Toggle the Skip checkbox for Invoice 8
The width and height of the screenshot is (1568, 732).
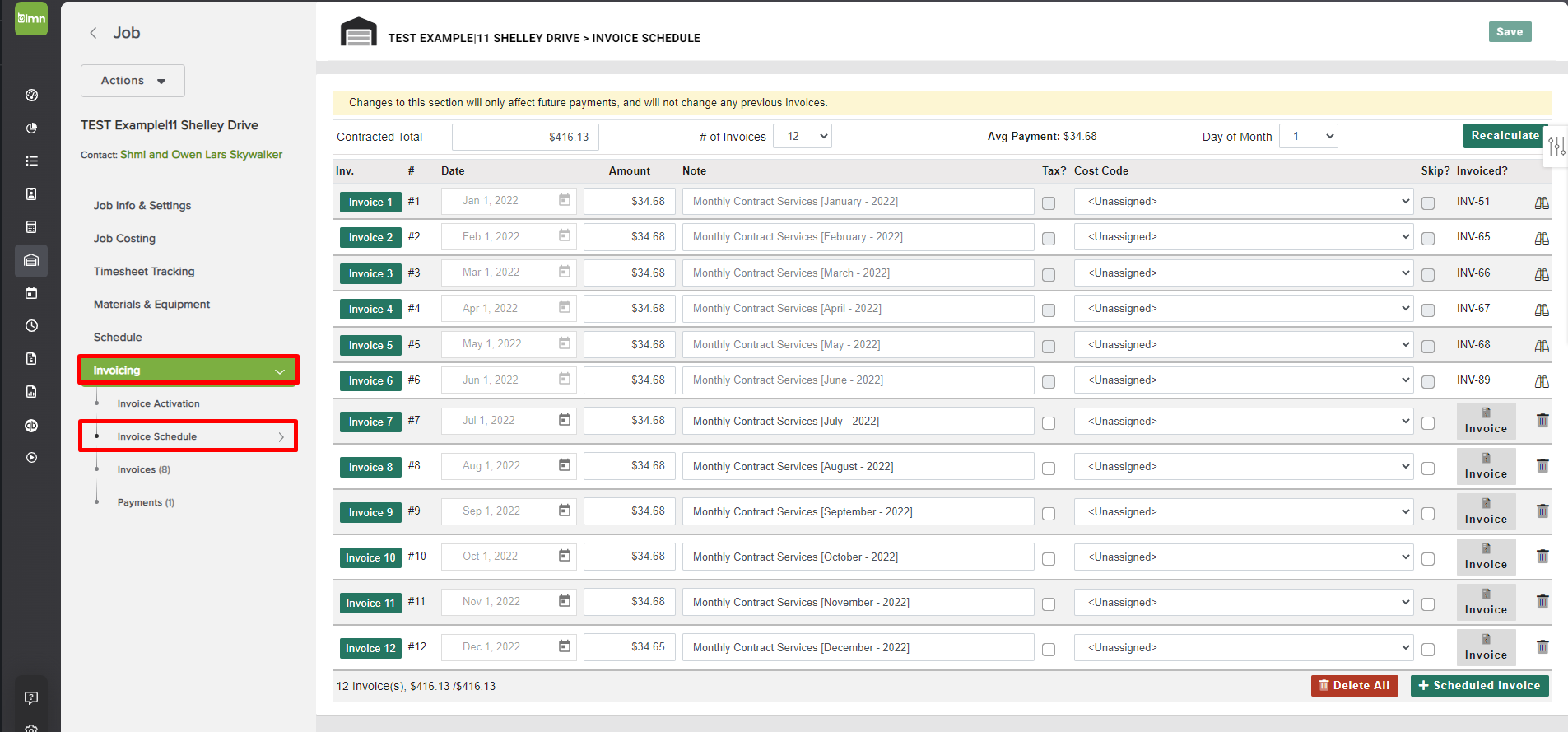(x=1428, y=469)
